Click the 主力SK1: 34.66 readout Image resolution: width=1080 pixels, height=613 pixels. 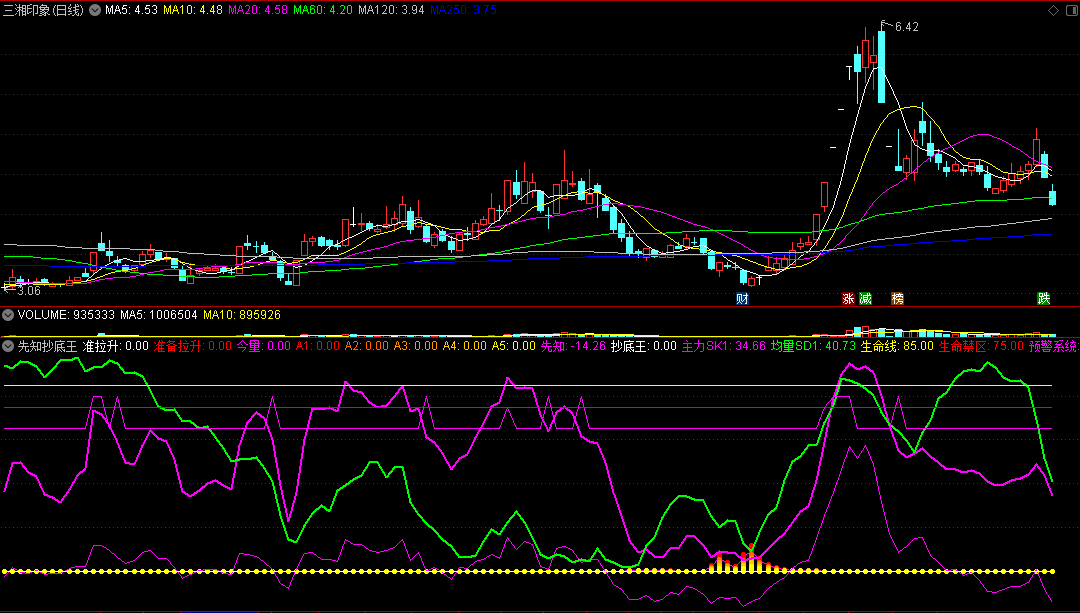click(724, 346)
